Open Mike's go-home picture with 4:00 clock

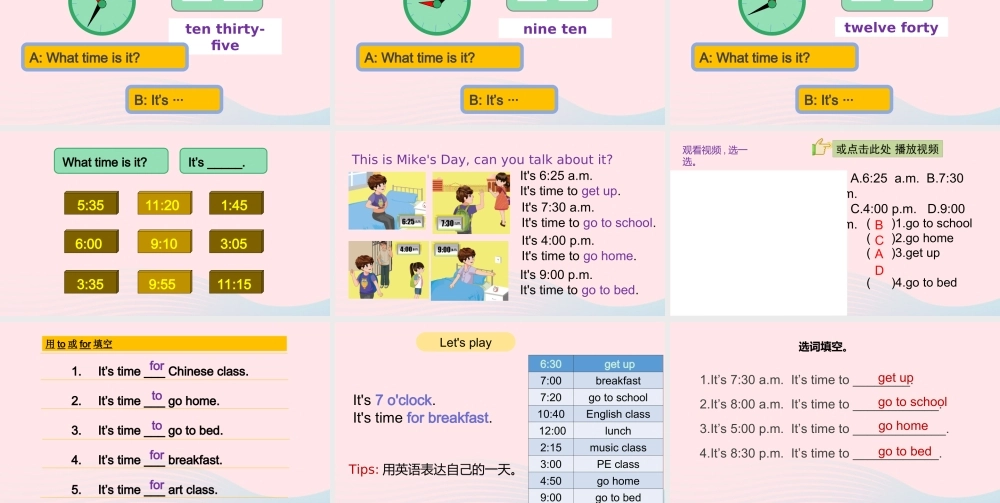387,270
